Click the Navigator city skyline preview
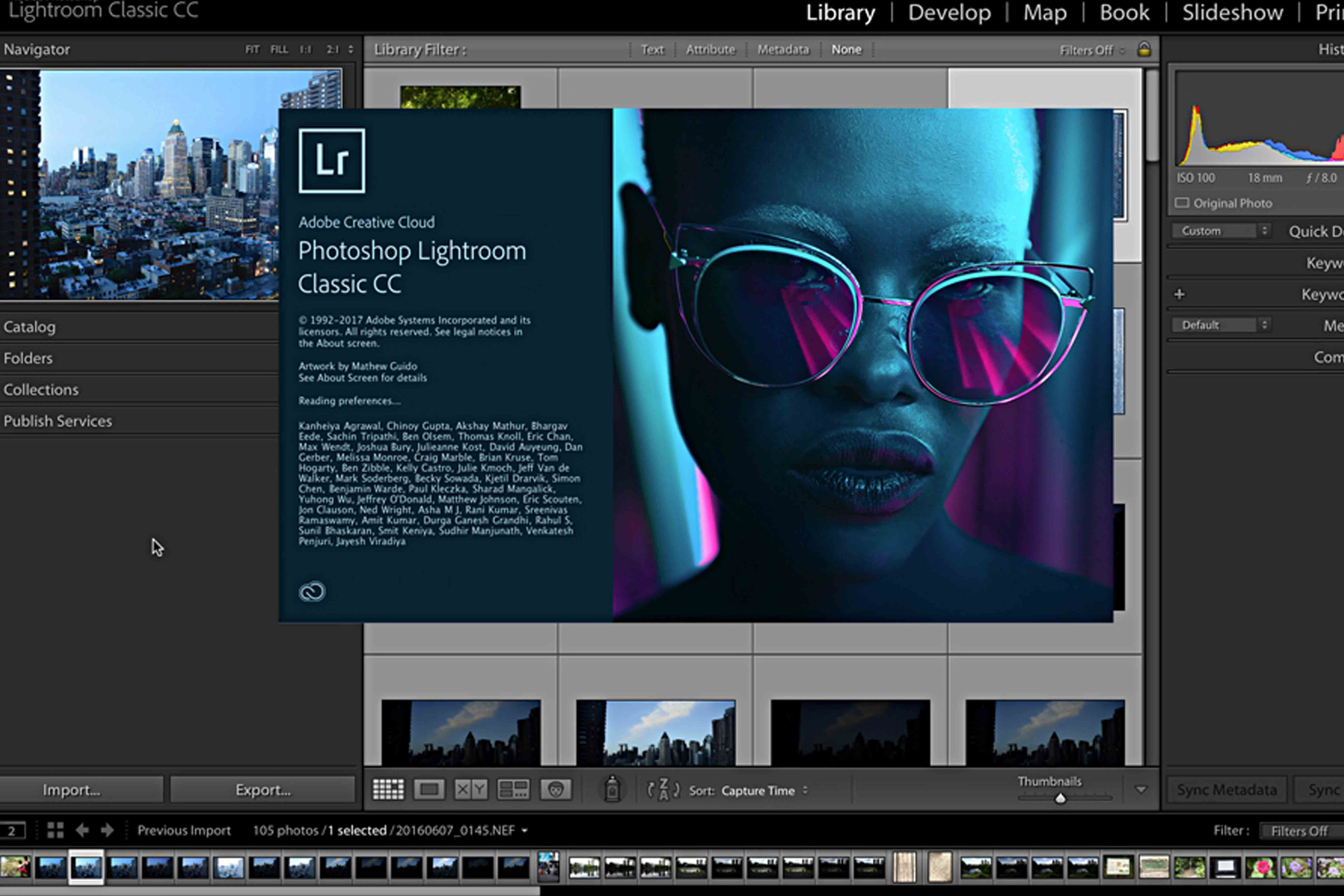1344x896 pixels. tap(171, 184)
